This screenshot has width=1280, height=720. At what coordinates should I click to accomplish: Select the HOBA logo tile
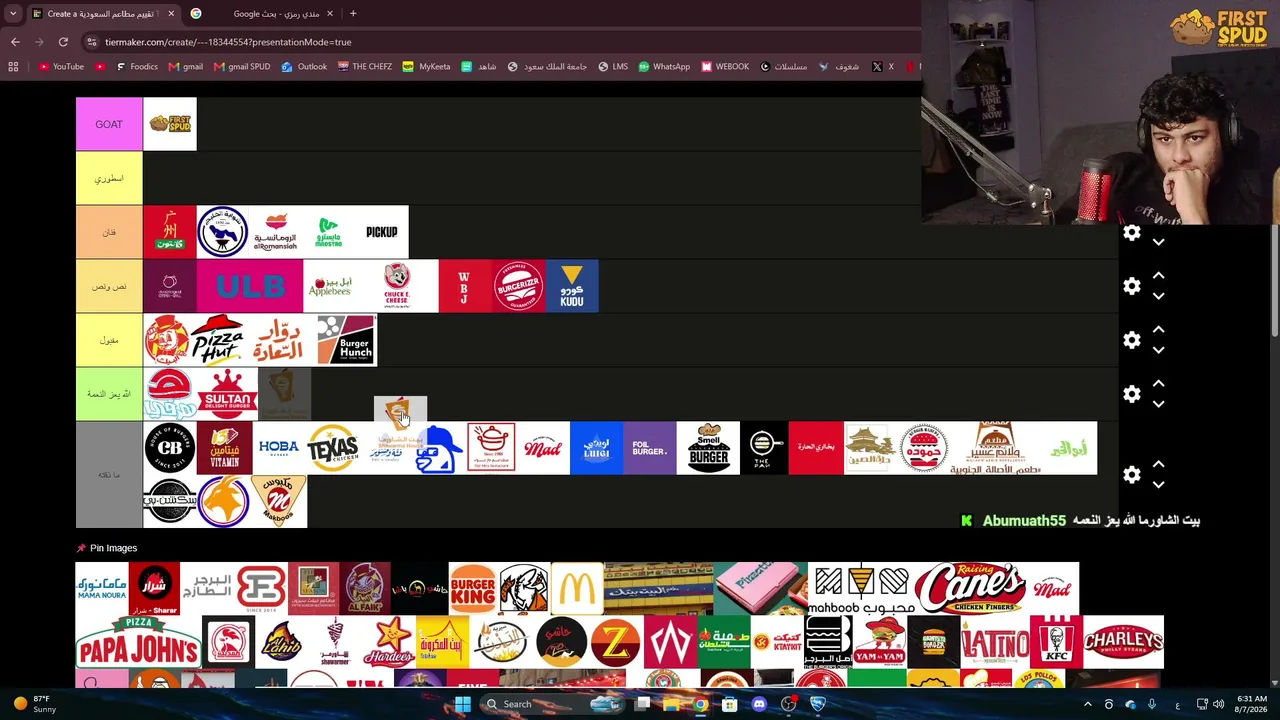click(x=279, y=448)
